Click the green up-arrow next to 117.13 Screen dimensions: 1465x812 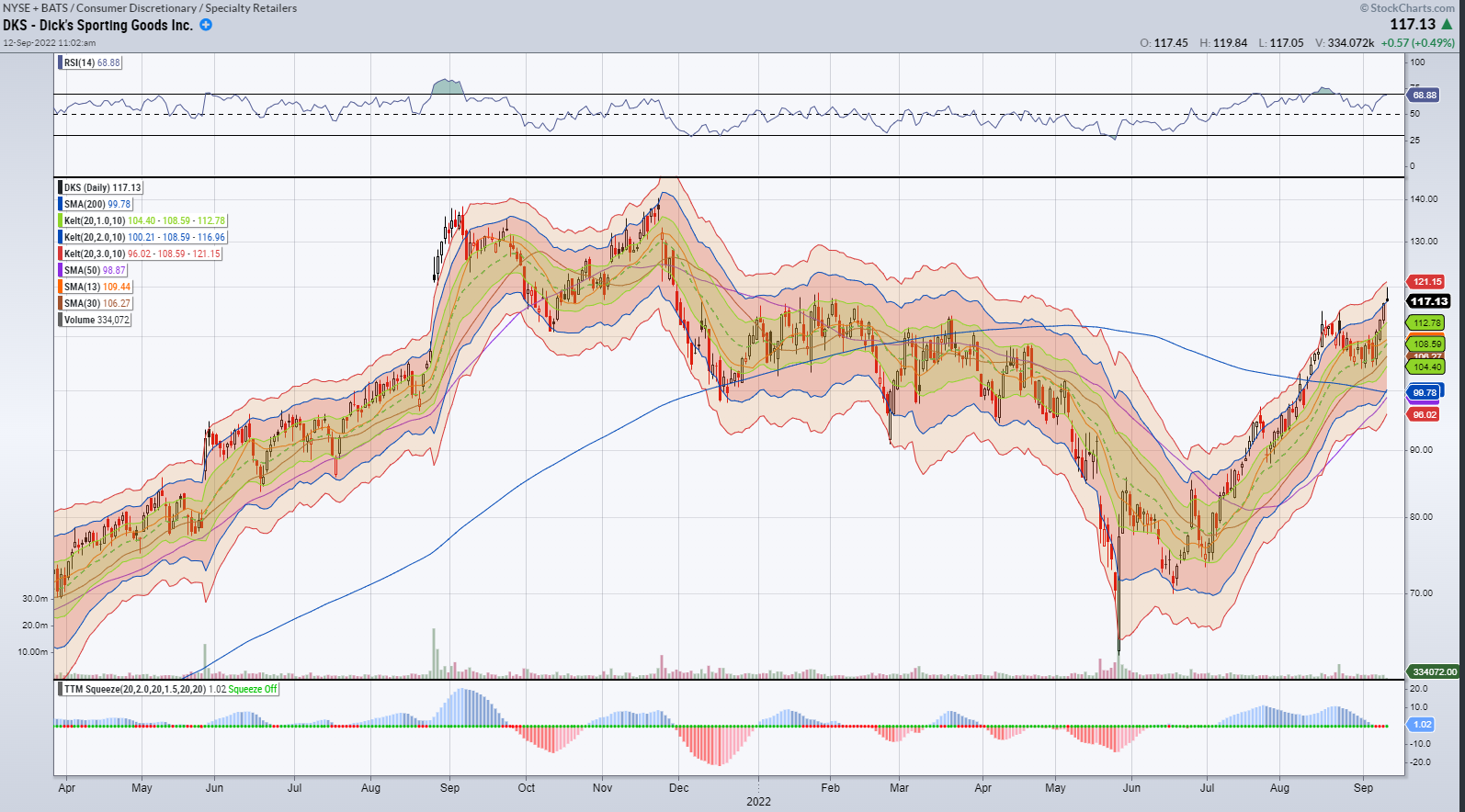click(x=1448, y=25)
